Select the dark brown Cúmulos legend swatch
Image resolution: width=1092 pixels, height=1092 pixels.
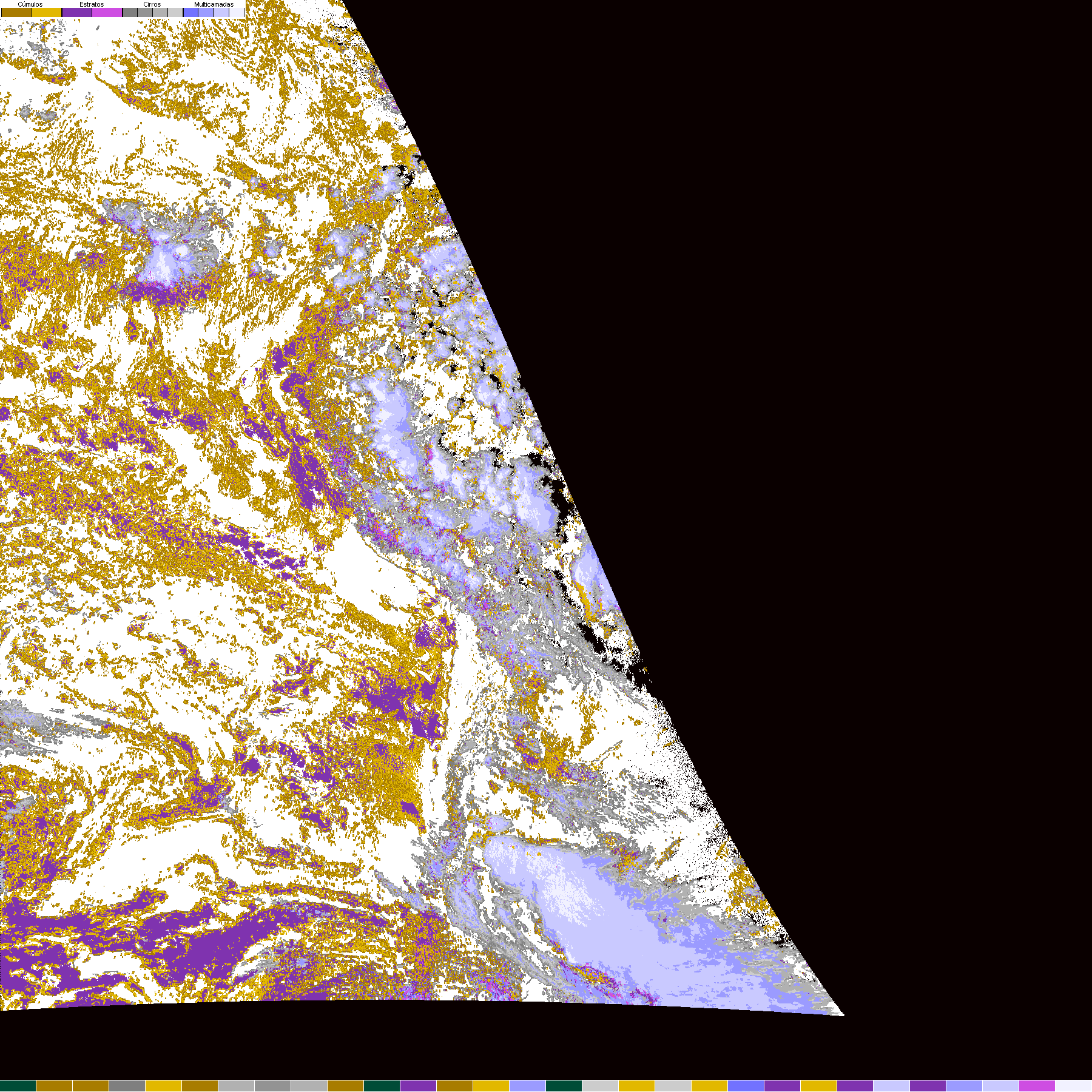[x=16, y=12]
